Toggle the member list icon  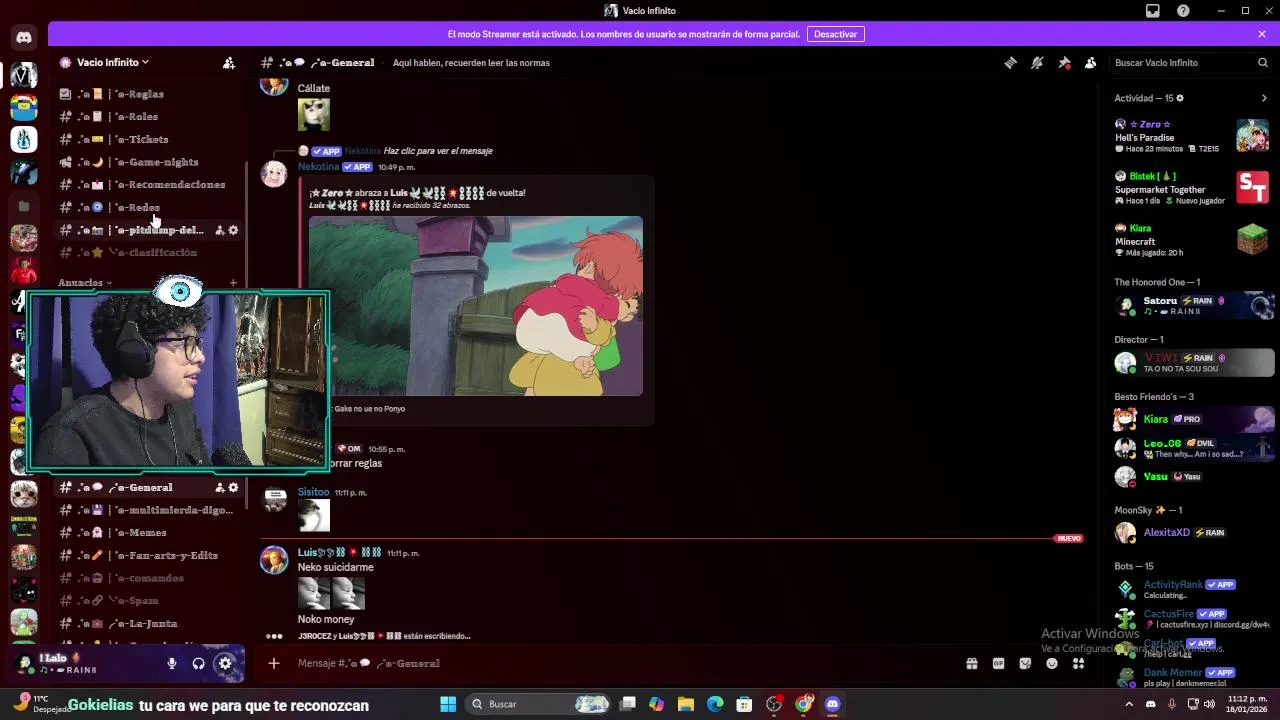pos(1091,63)
